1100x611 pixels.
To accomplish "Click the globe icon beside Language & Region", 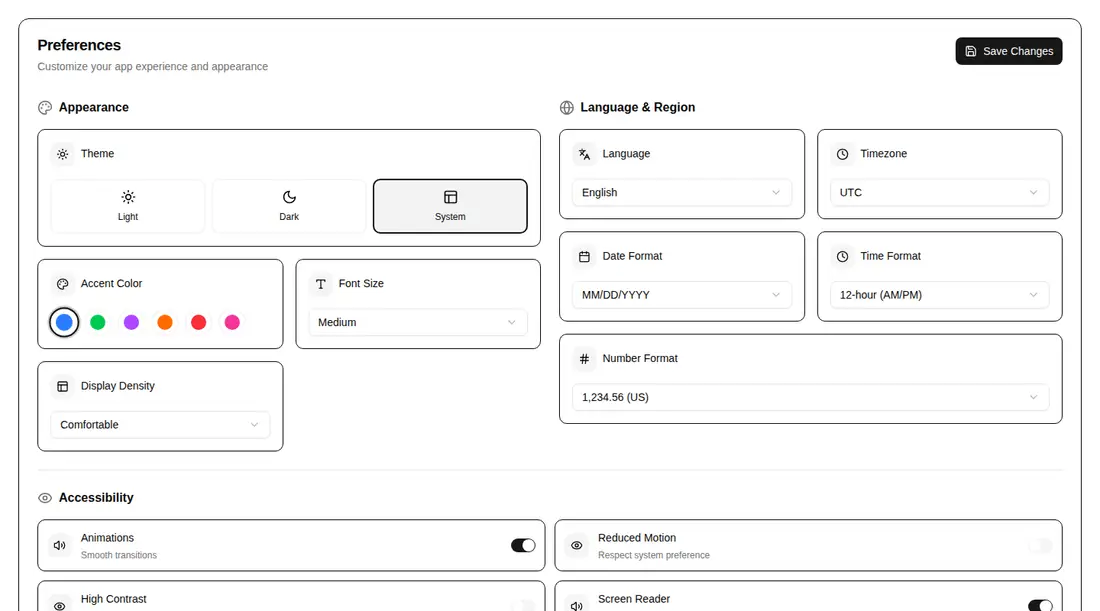I will click(567, 107).
